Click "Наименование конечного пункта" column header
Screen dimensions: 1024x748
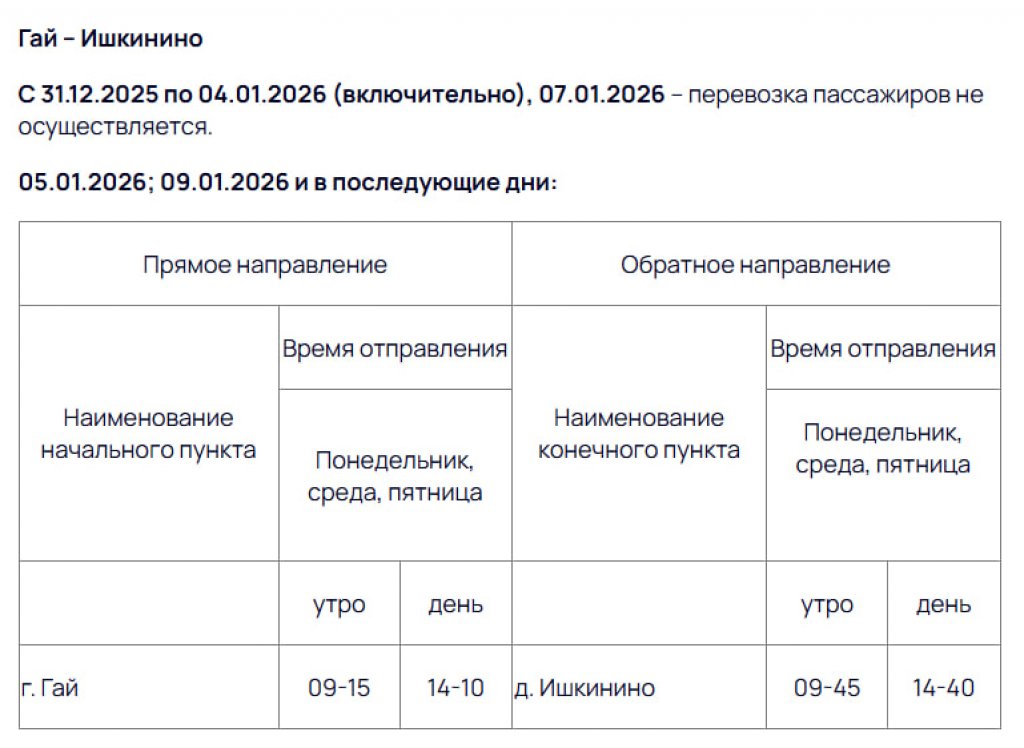tap(639, 433)
